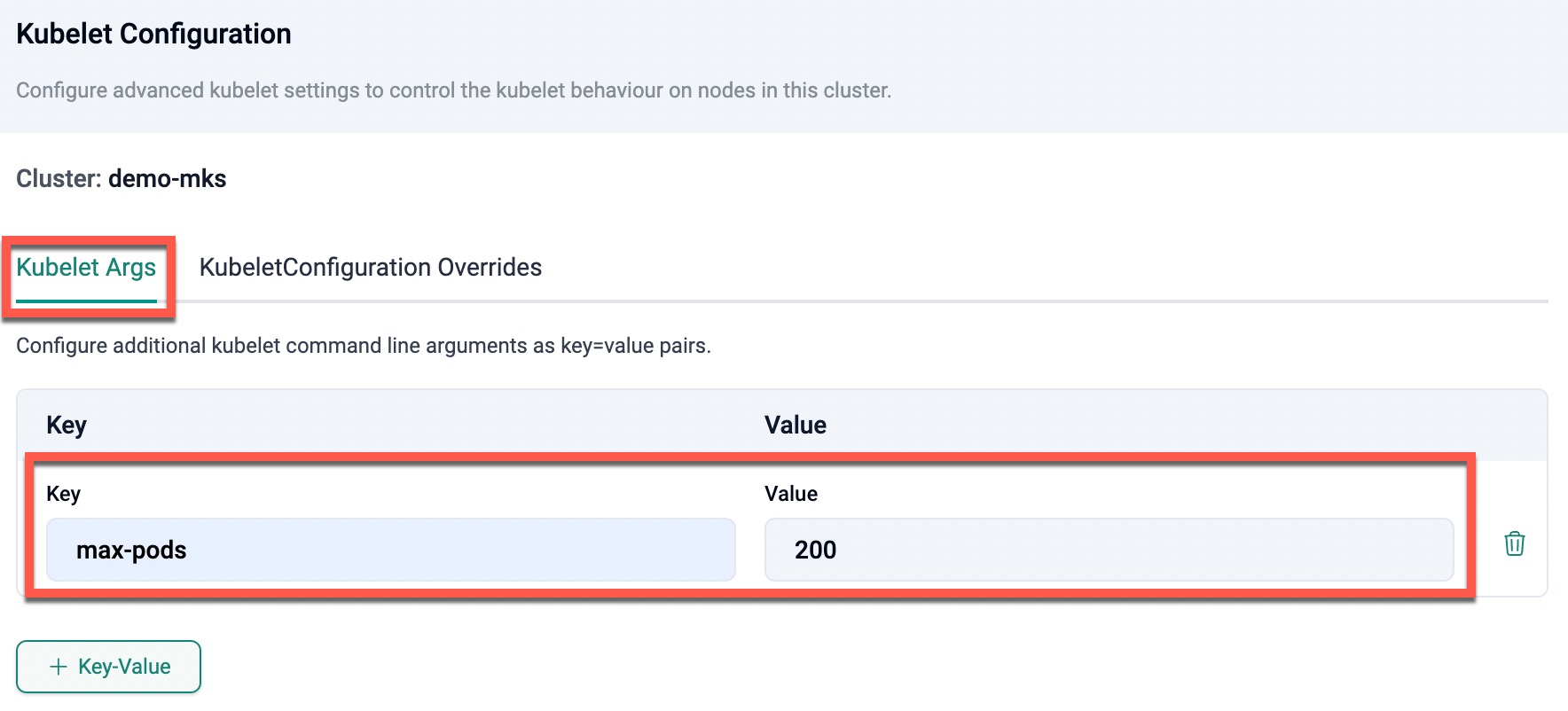Open the KubeletConfiguration Overrides tab
Screen dimensions: 1568x711
pos(370,268)
